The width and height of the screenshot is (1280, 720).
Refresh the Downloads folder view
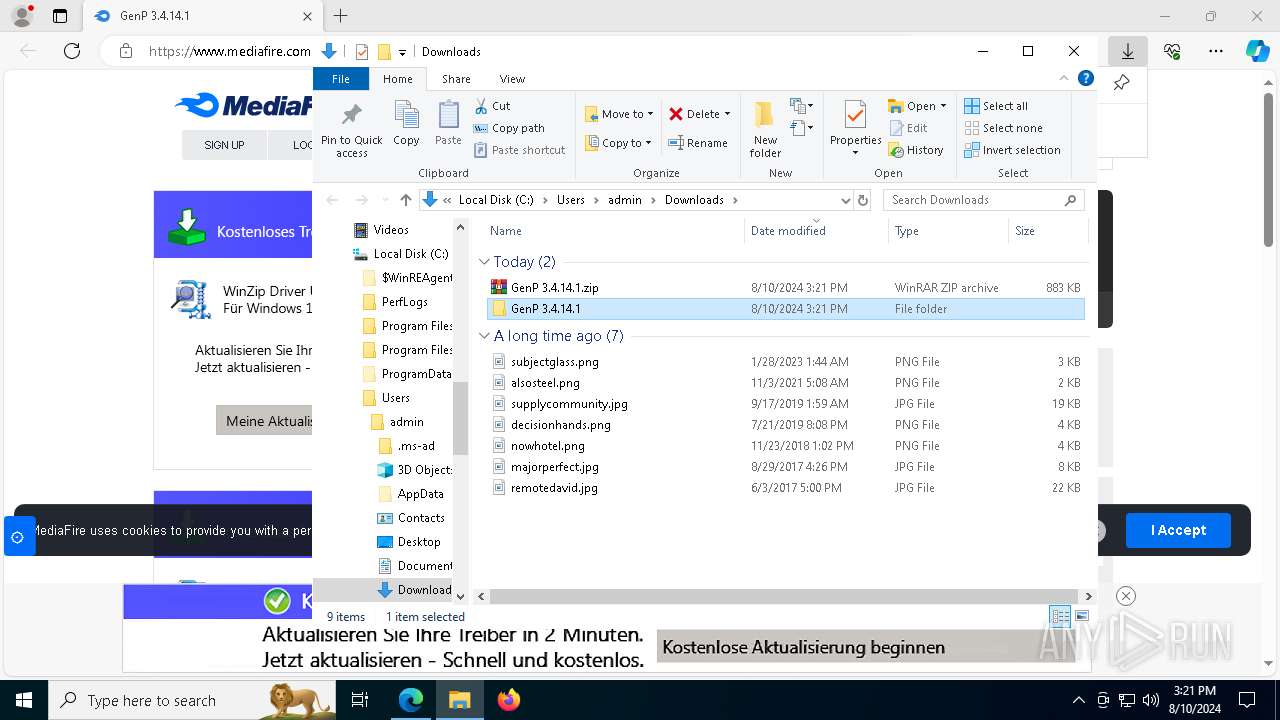863,200
